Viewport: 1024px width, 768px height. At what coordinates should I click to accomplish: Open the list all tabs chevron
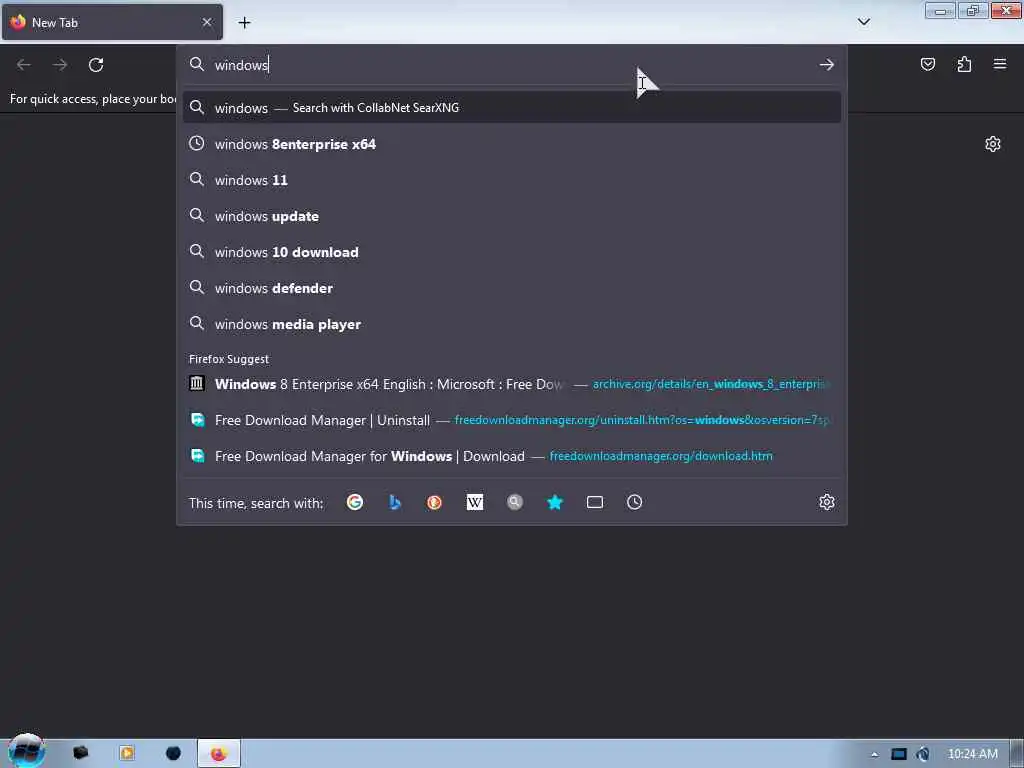point(864,22)
